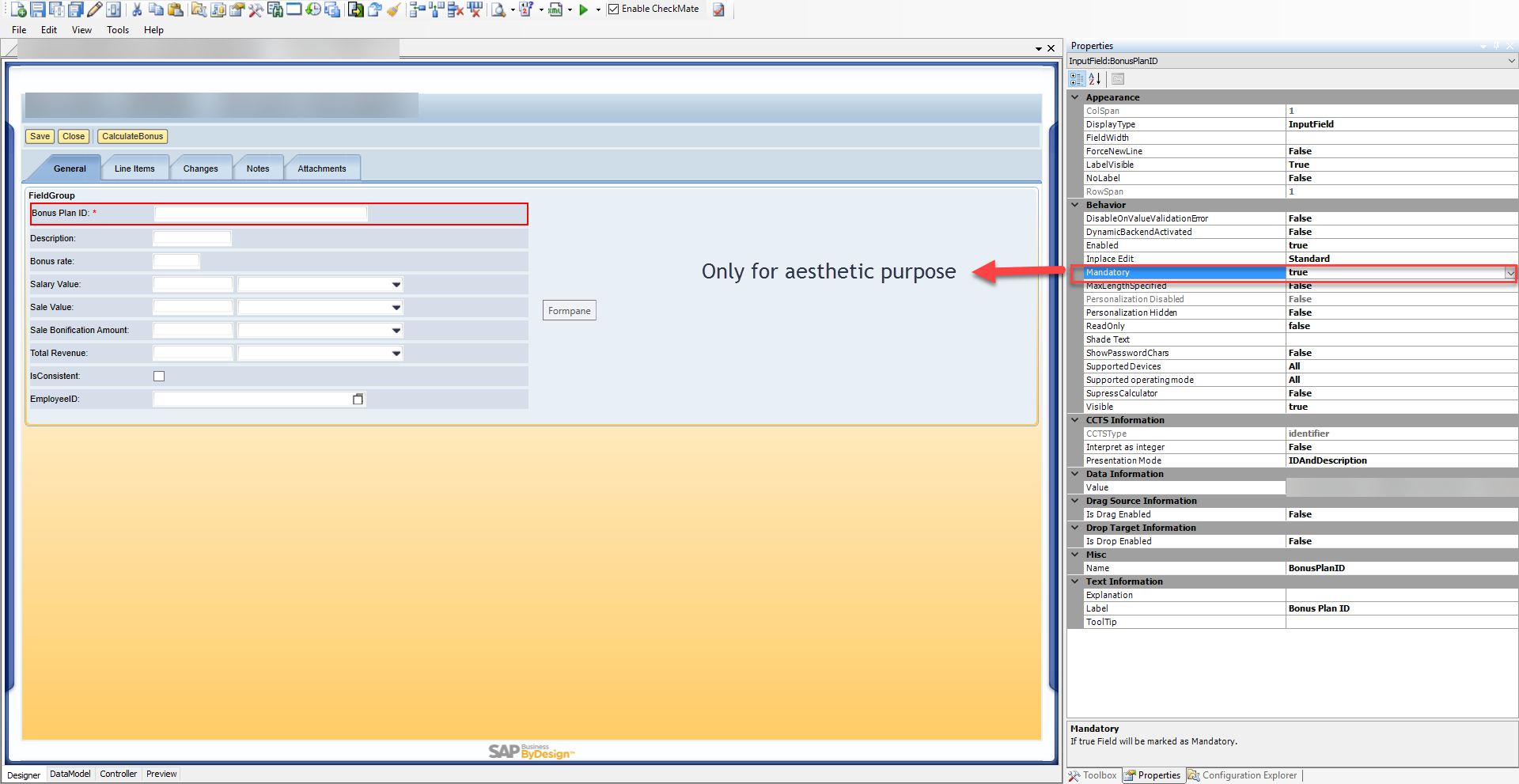Switch to the DataModel bottom tab

[70, 774]
